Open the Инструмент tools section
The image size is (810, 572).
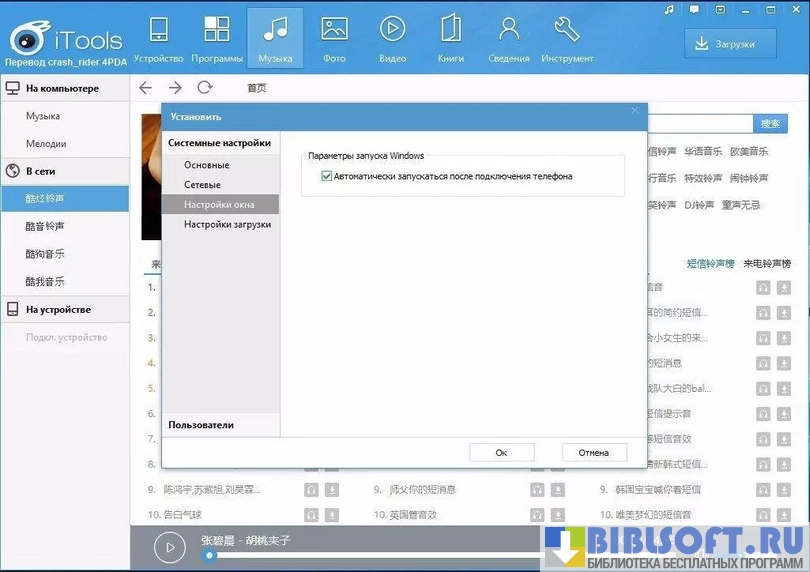[x=567, y=38]
